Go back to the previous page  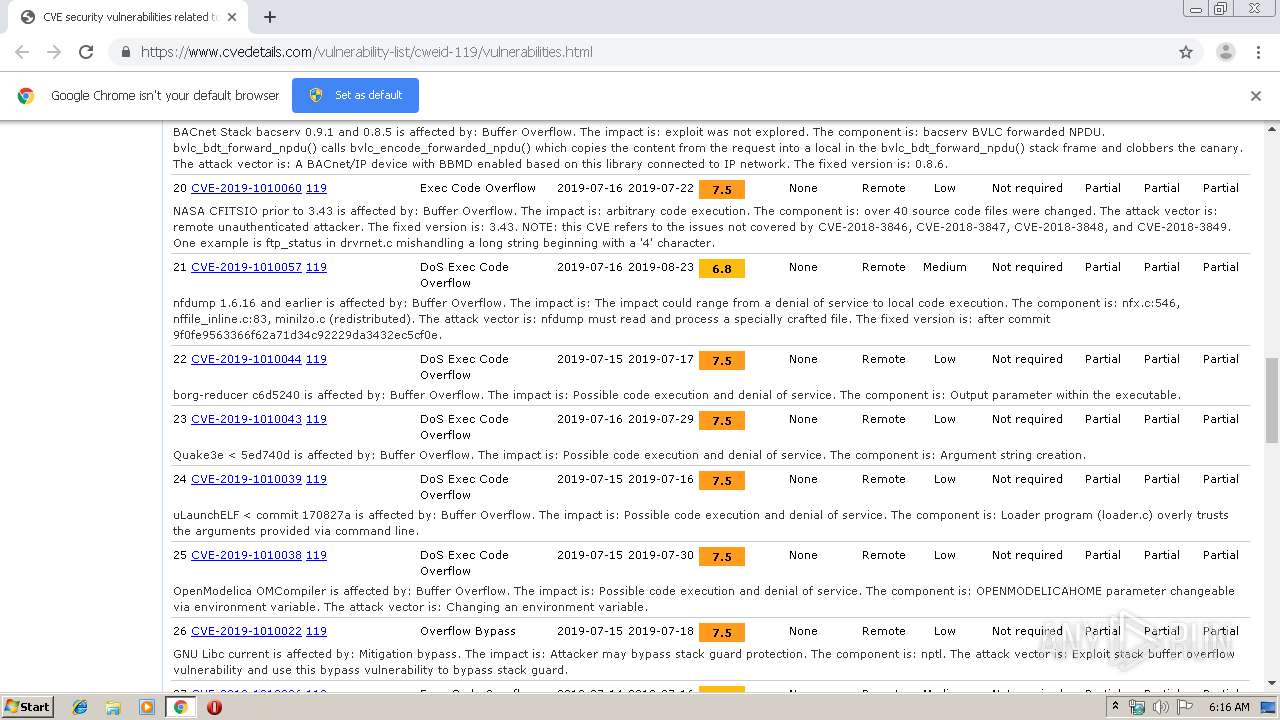[23, 52]
